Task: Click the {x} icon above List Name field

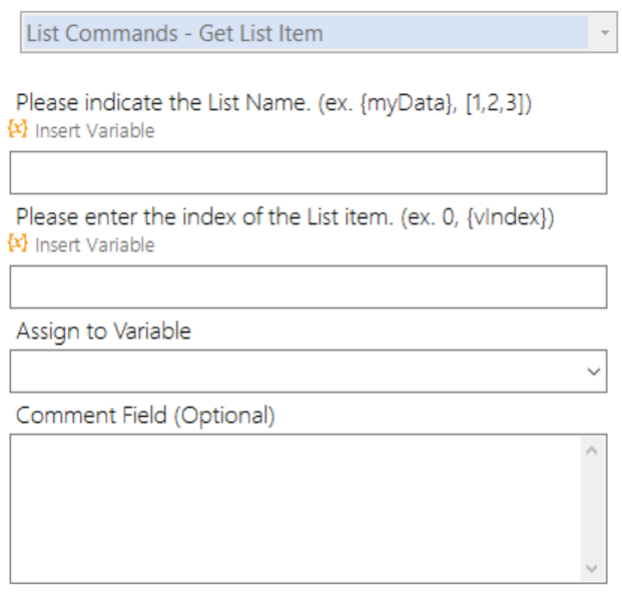Action: coord(18,130)
